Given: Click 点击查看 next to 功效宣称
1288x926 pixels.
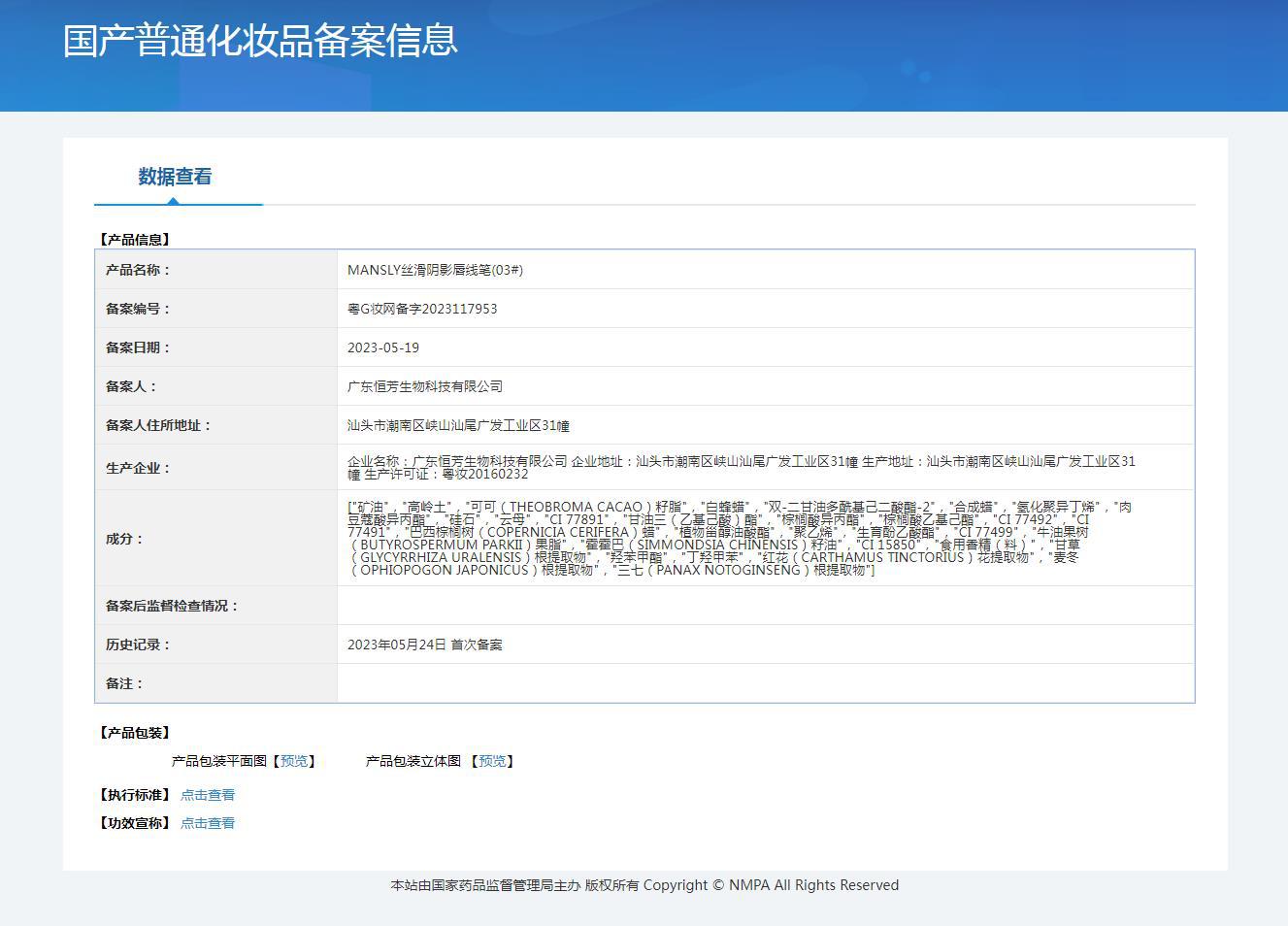Looking at the screenshot, I should (x=208, y=823).
